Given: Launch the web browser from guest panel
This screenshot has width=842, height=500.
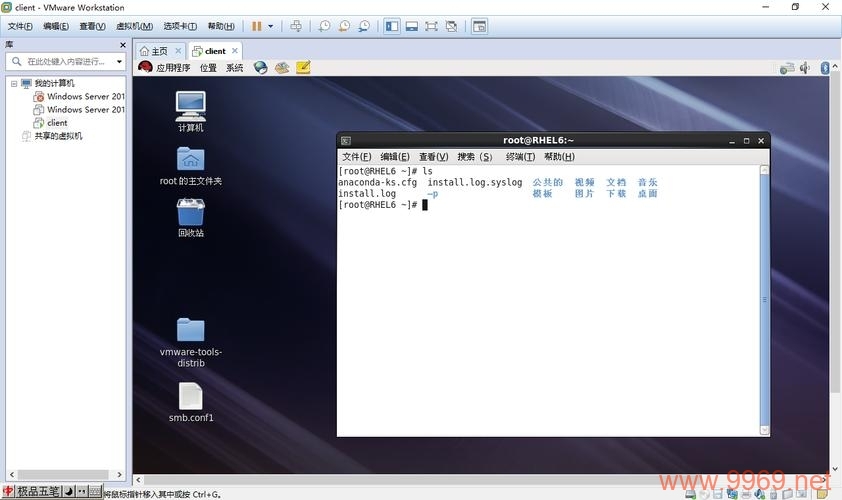Looking at the screenshot, I should 260,67.
